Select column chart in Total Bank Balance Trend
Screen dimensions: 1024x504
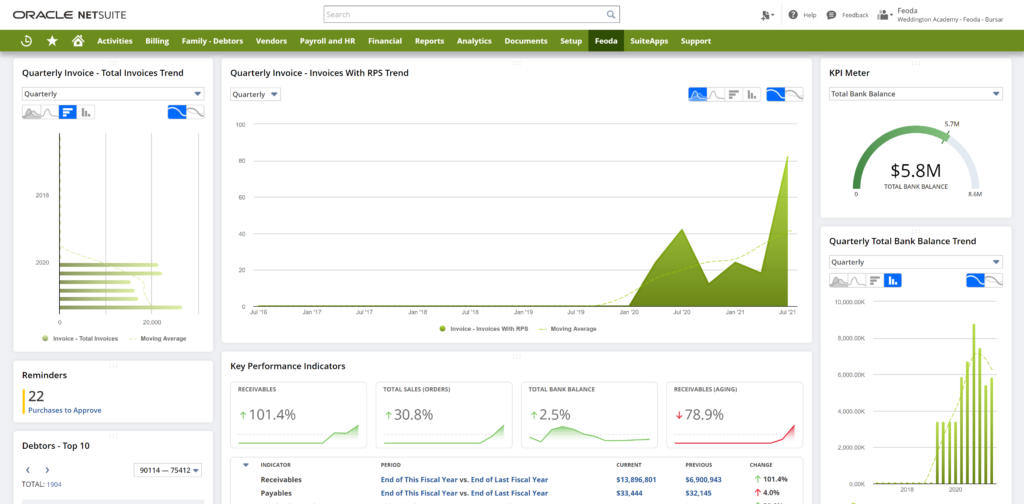893,281
